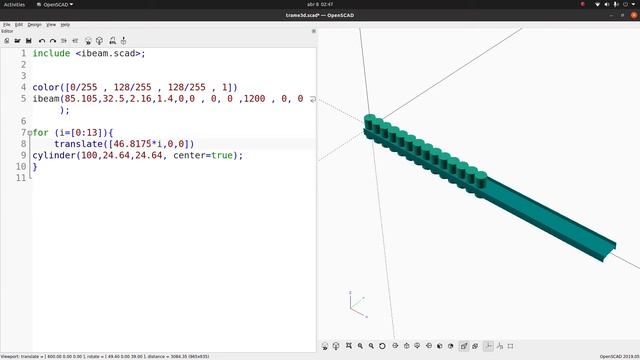
Task: Click the Viewport status text at bottom
Action: [105, 357]
